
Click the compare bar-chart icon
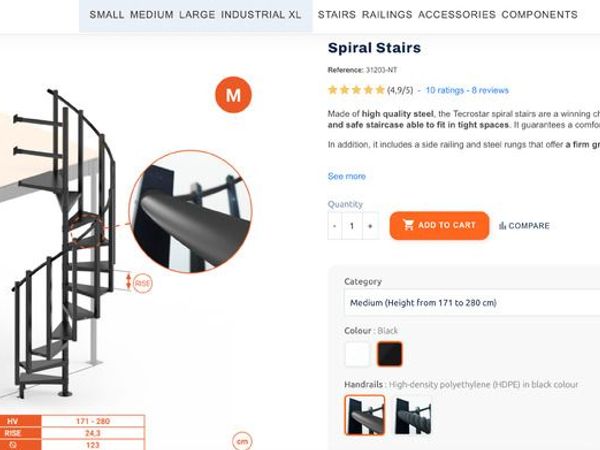pyautogui.click(x=502, y=226)
